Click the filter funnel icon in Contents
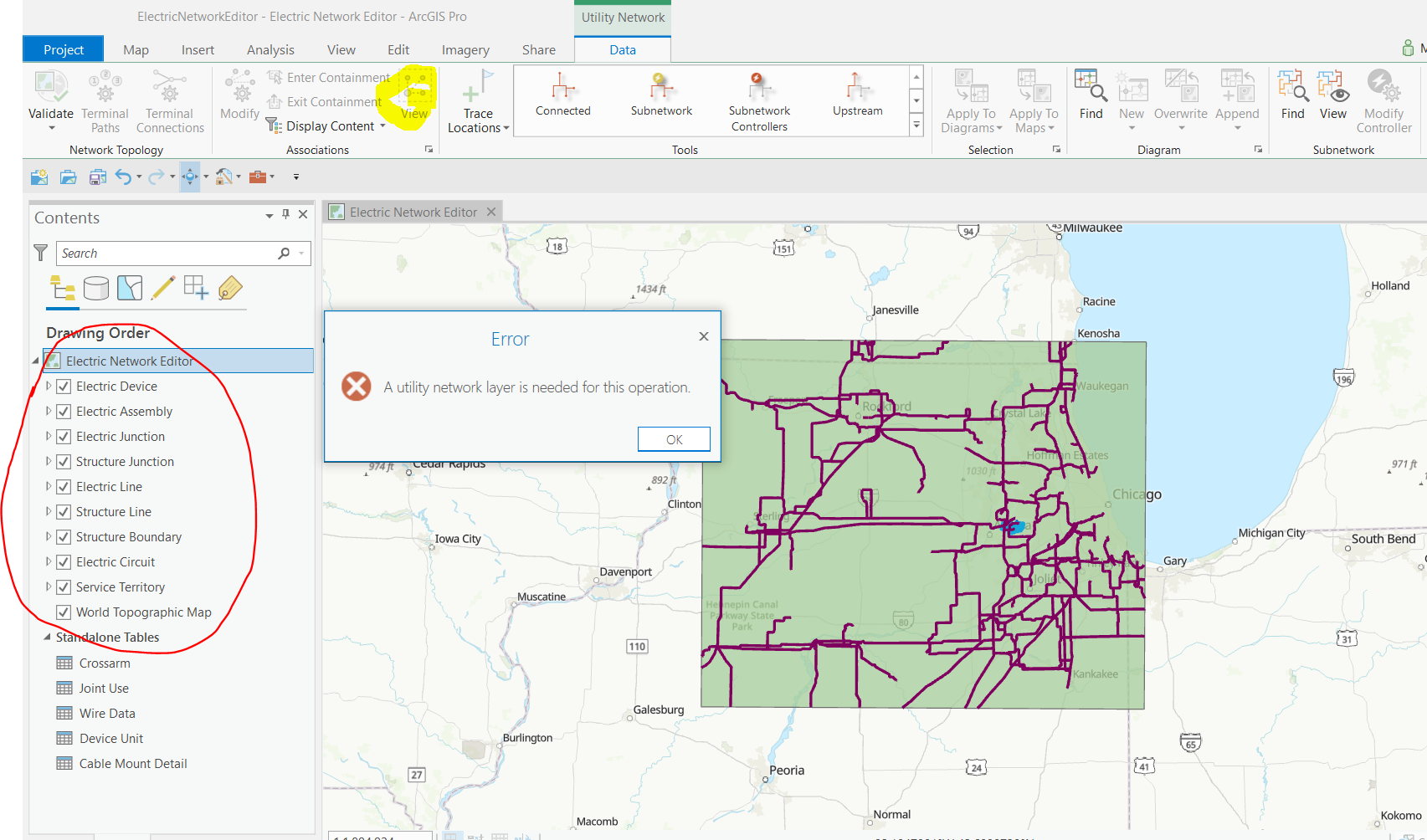 (x=40, y=253)
